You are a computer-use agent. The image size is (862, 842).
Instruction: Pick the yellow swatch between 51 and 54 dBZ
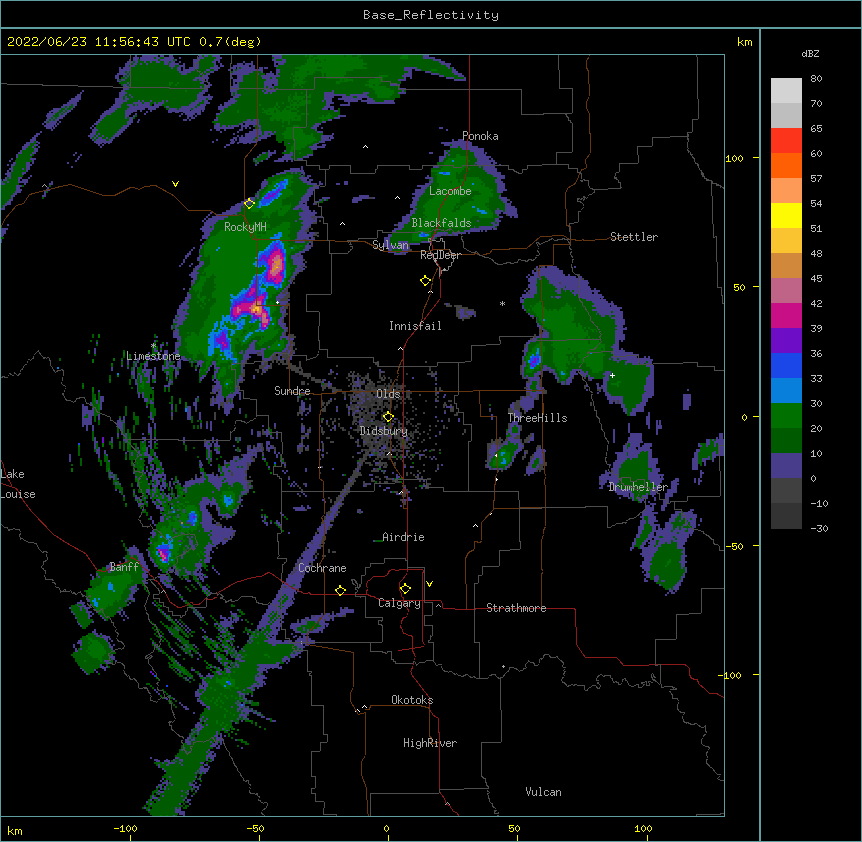pyautogui.click(x=786, y=216)
